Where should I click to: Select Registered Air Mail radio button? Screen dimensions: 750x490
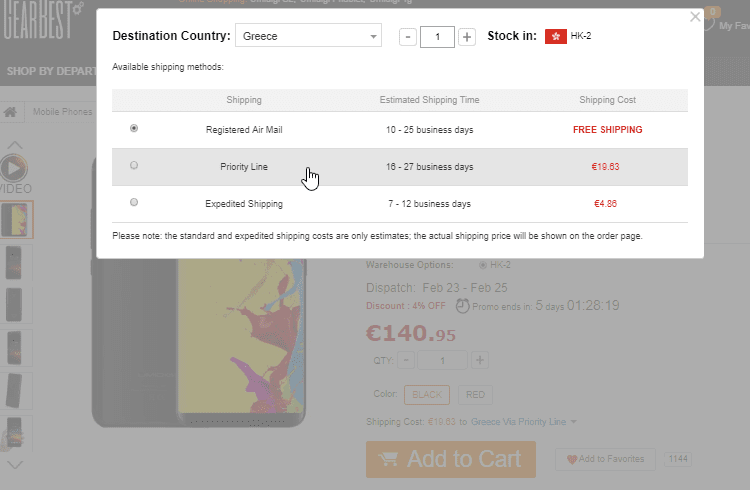[134, 129]
